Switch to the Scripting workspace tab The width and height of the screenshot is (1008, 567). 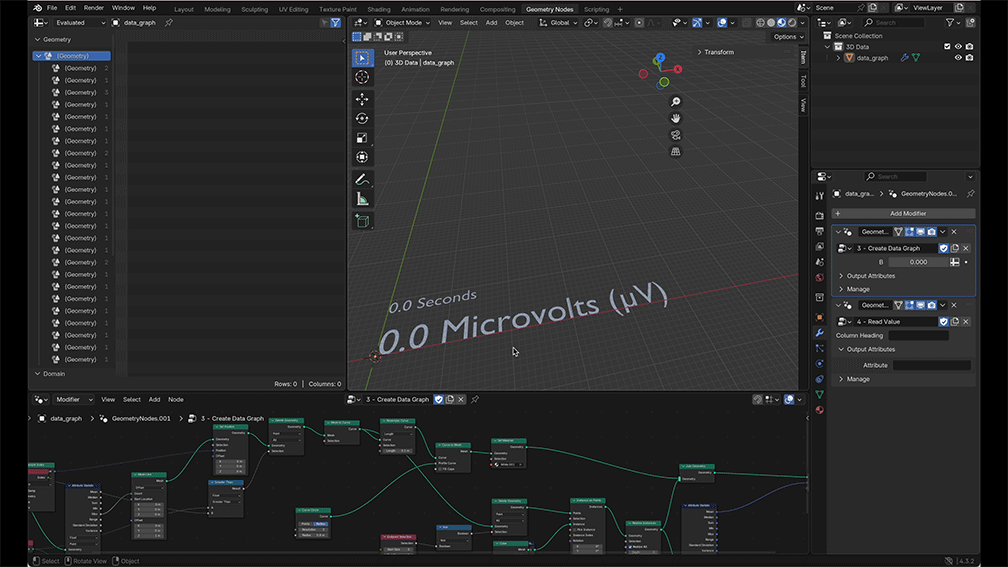click(596, 10)
